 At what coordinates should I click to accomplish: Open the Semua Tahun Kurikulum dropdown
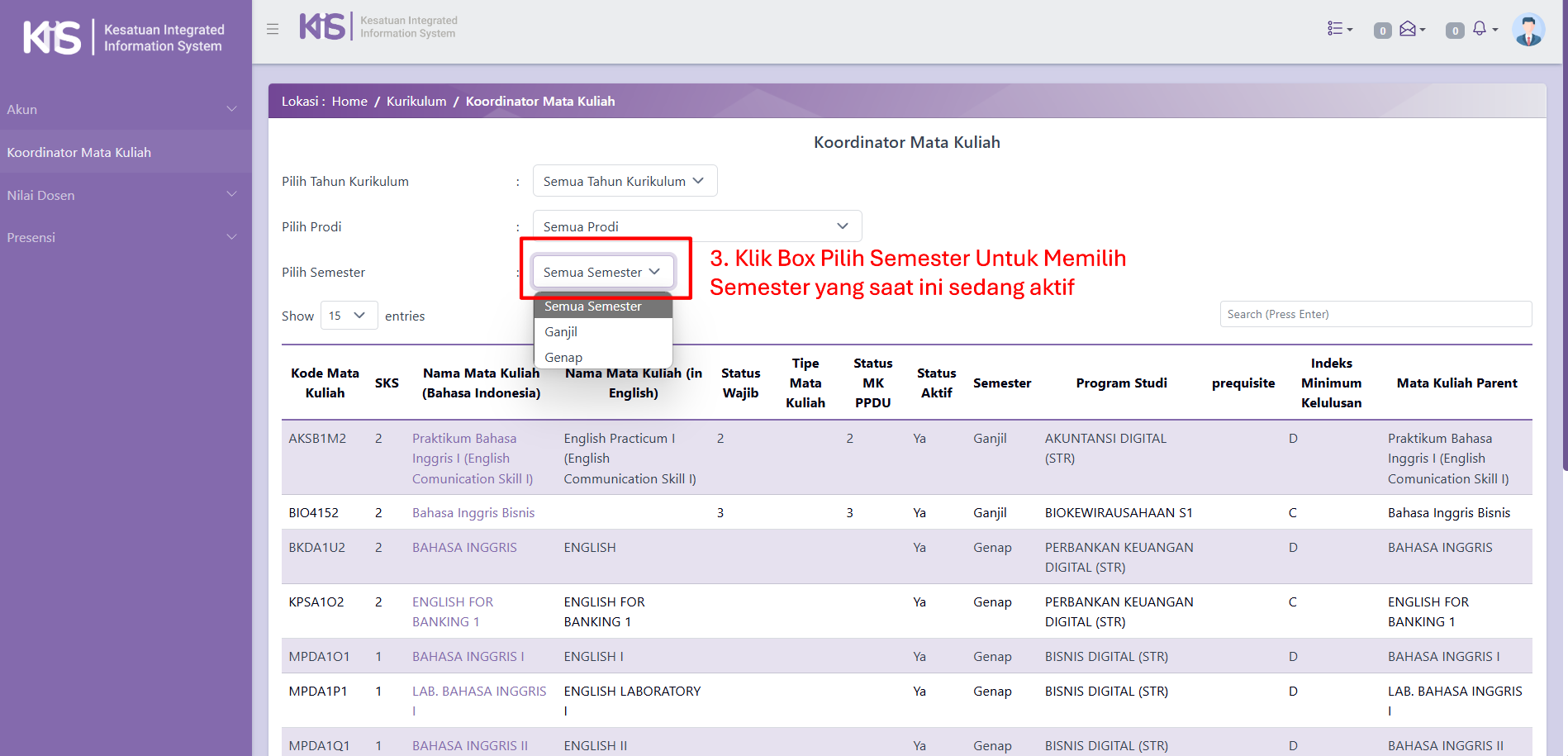coord(625,181)
